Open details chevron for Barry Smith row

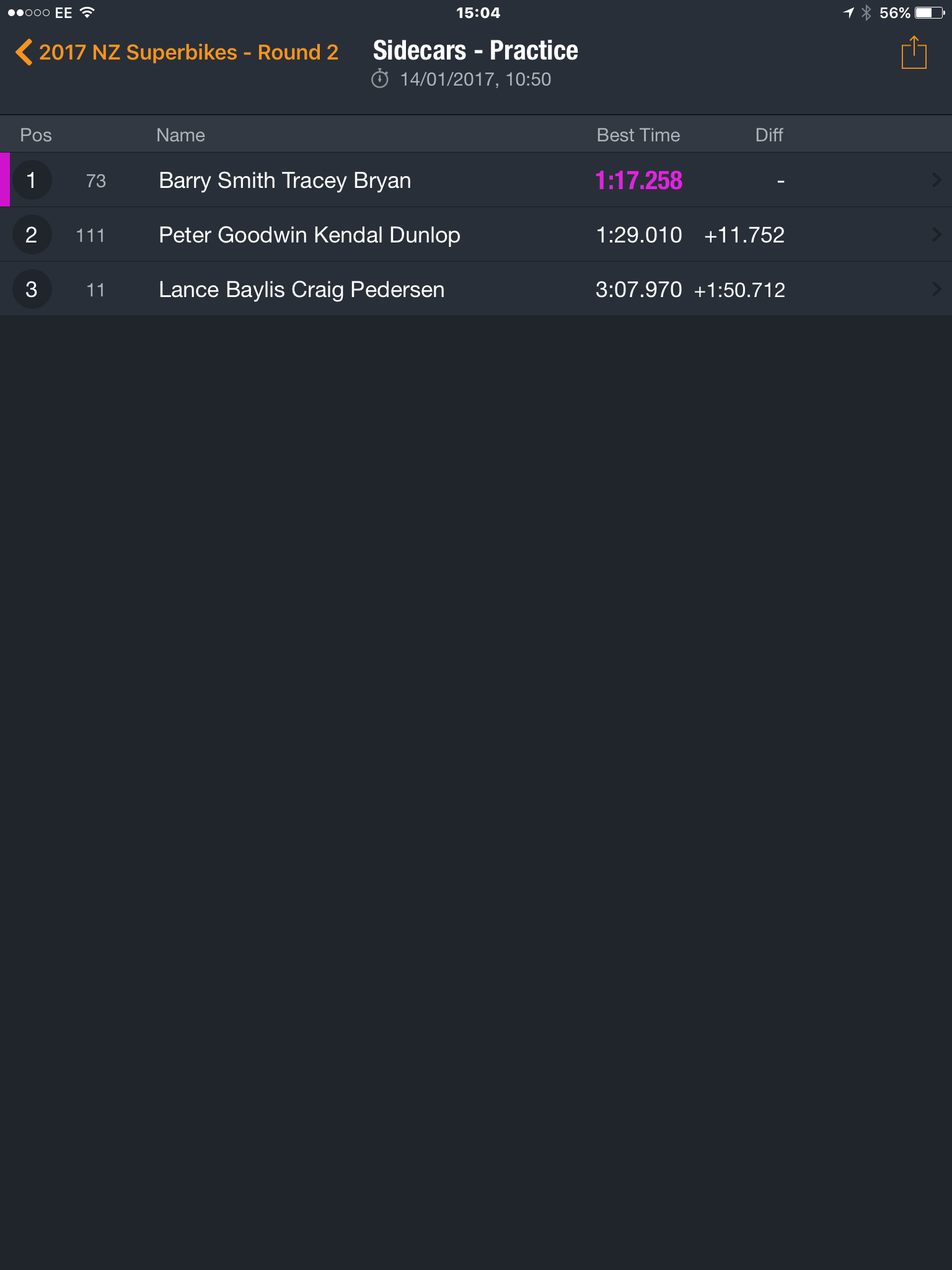tap(937, 180)
